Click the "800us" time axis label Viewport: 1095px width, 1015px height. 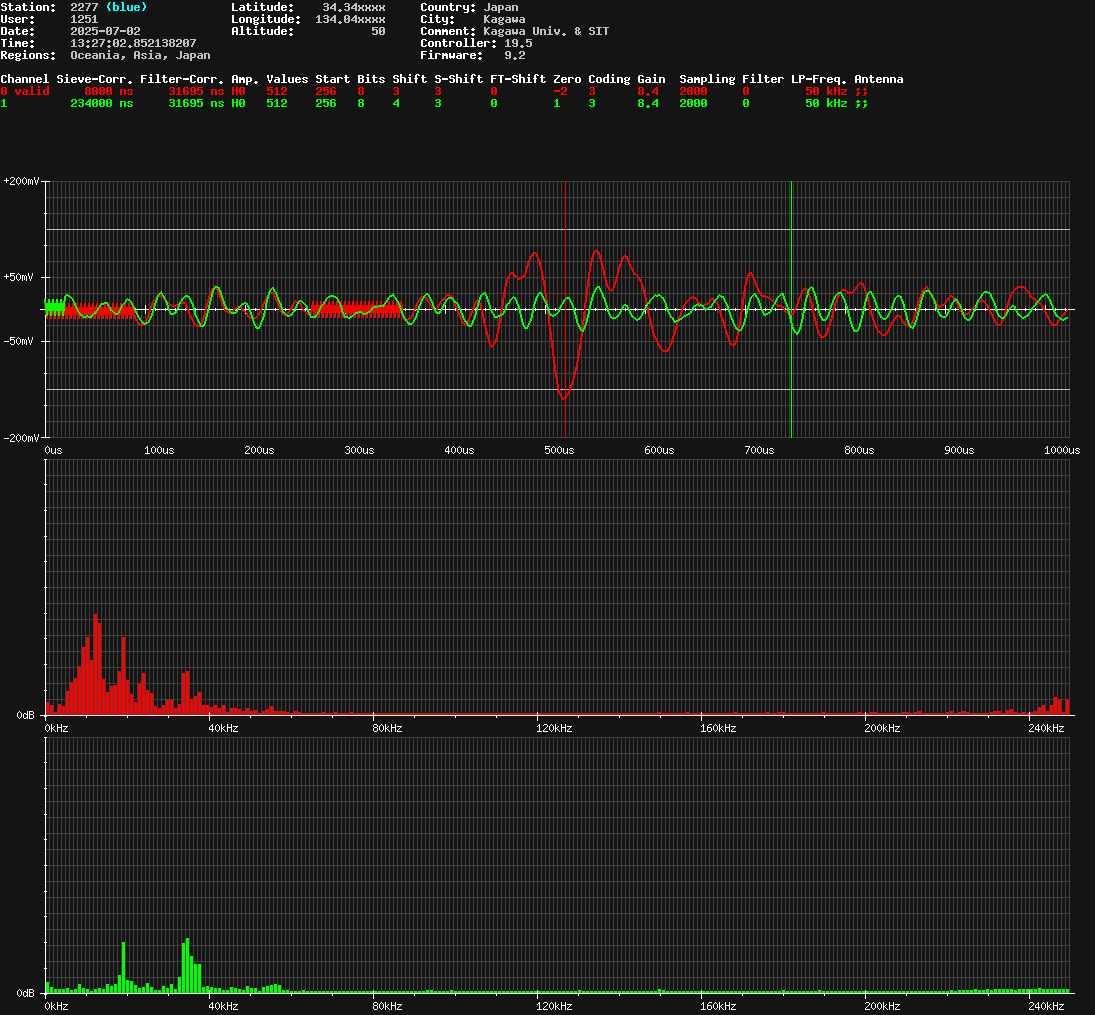859,451
